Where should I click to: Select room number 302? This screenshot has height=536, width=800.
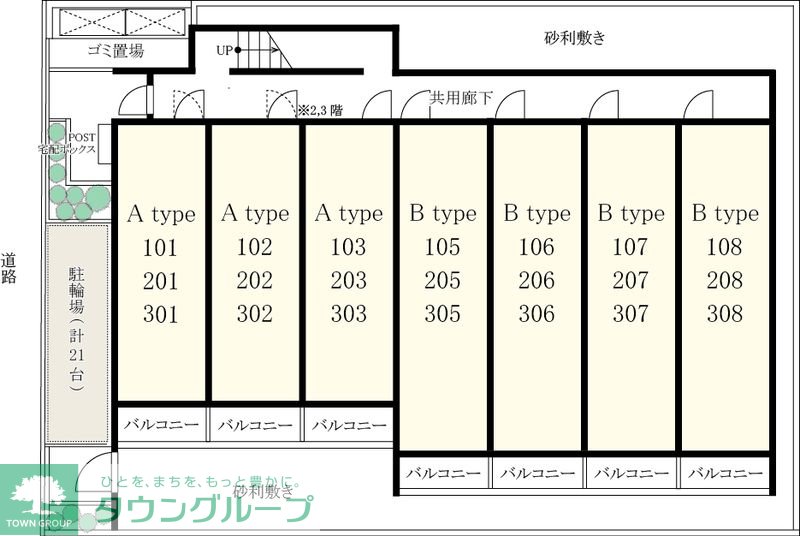pyautogui.click(x=254, y=314)
